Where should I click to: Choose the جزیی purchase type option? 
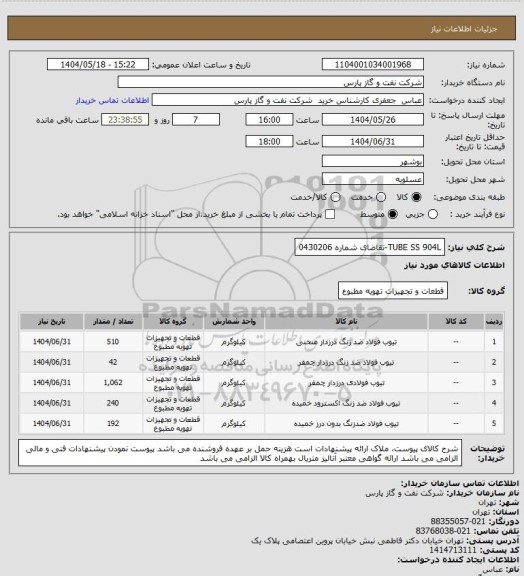click(x=433, y=214)
